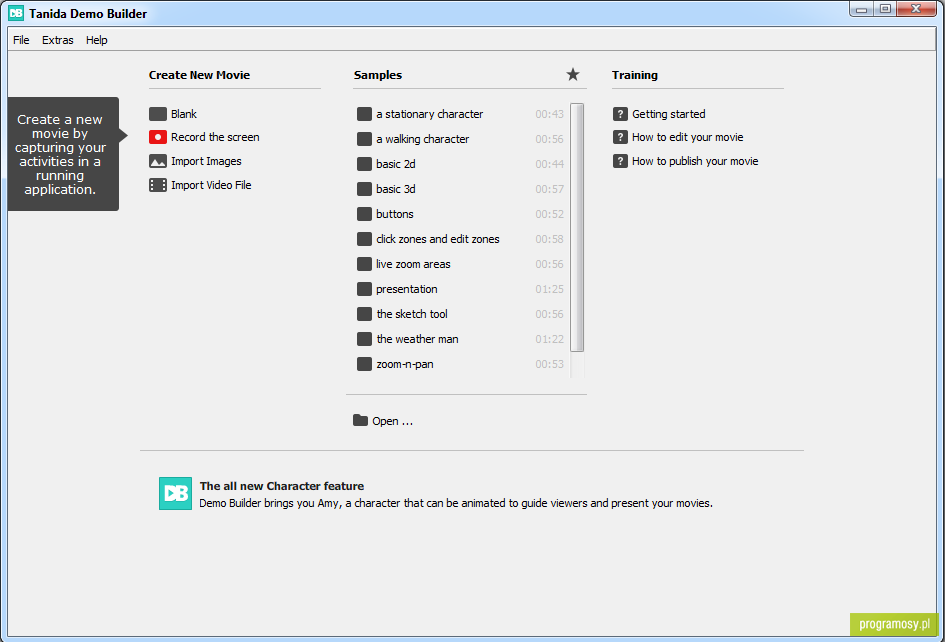Viewport: 945px width, 642px height.
Task: Click the Import Images picture icon
Action: [x=158, y=161]
